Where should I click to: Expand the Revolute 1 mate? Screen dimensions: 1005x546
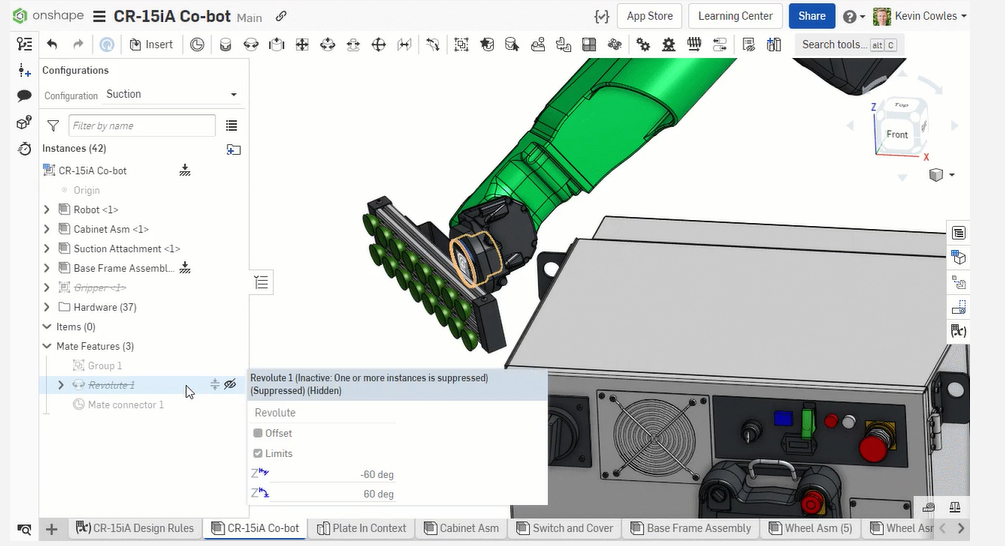tap(61, 385)
